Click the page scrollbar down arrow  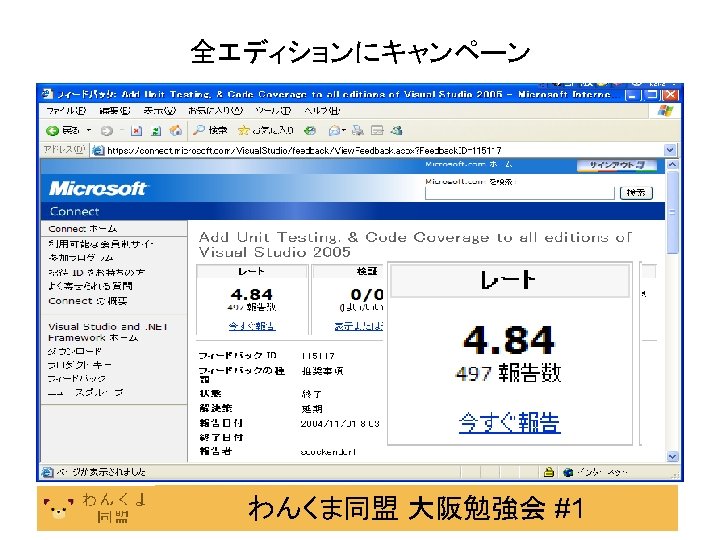(672, 456)
